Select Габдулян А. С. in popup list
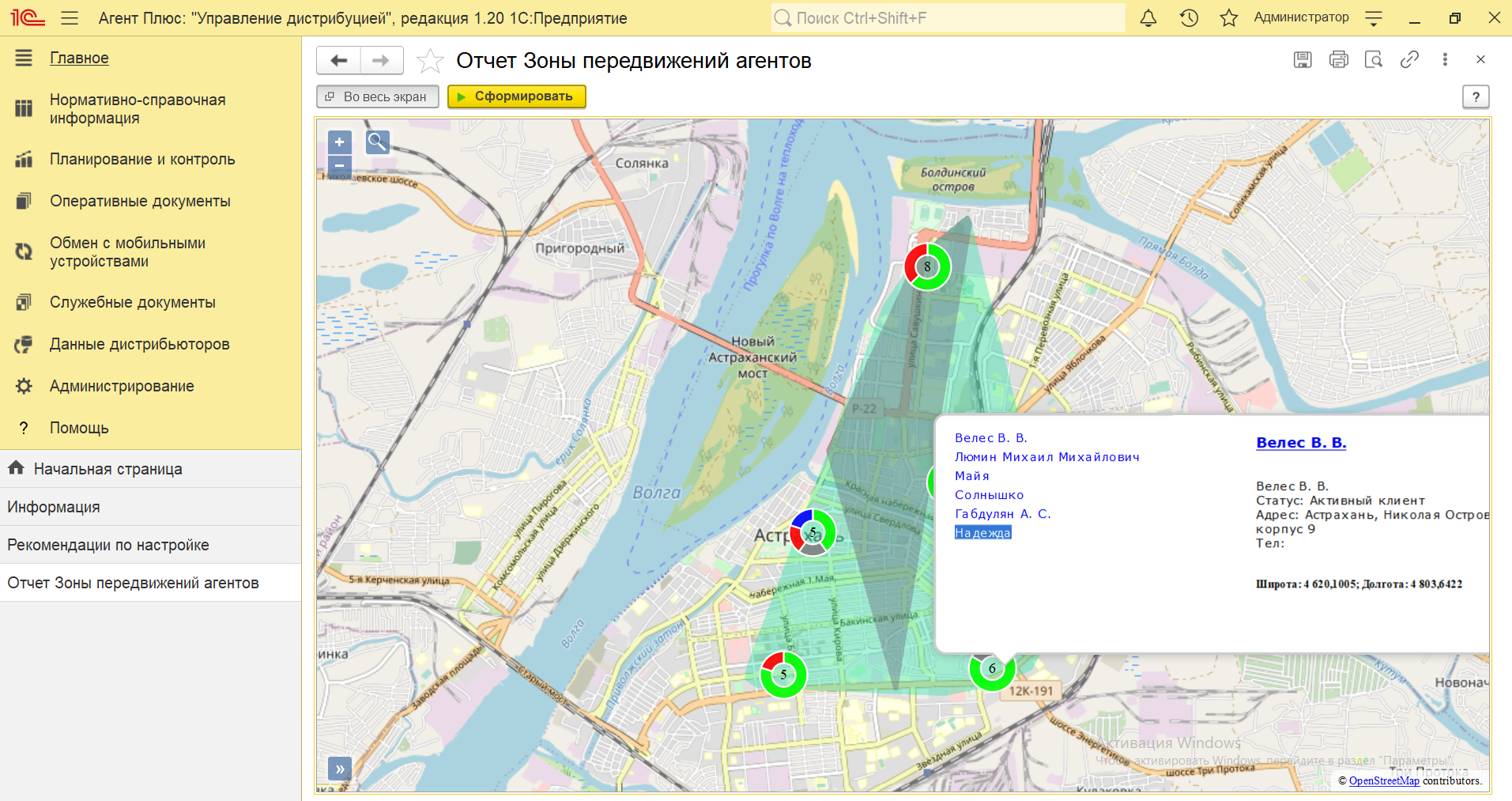1512x801 pixels. pos(1002,514)
